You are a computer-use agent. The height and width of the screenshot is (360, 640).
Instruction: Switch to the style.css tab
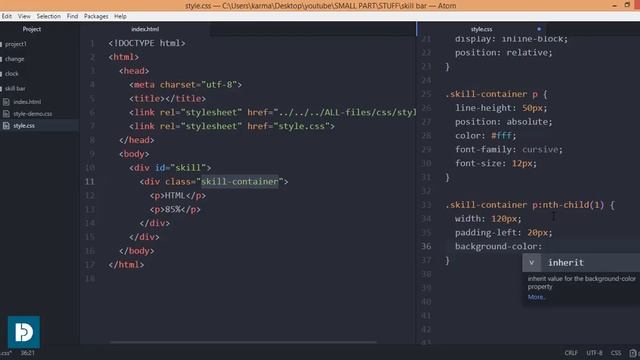click(x=482, y=29)
